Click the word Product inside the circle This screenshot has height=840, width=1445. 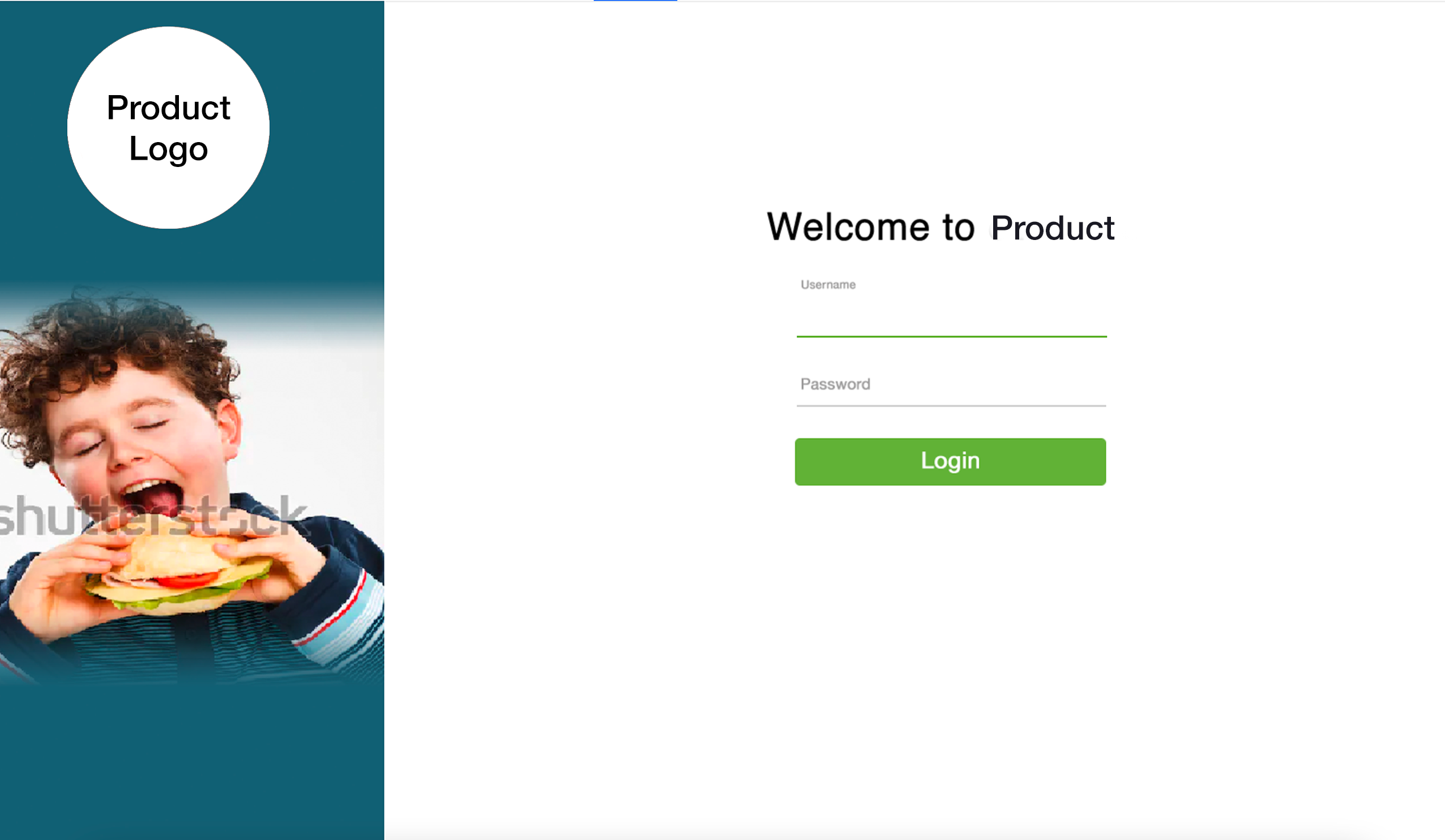pos(168,108)
